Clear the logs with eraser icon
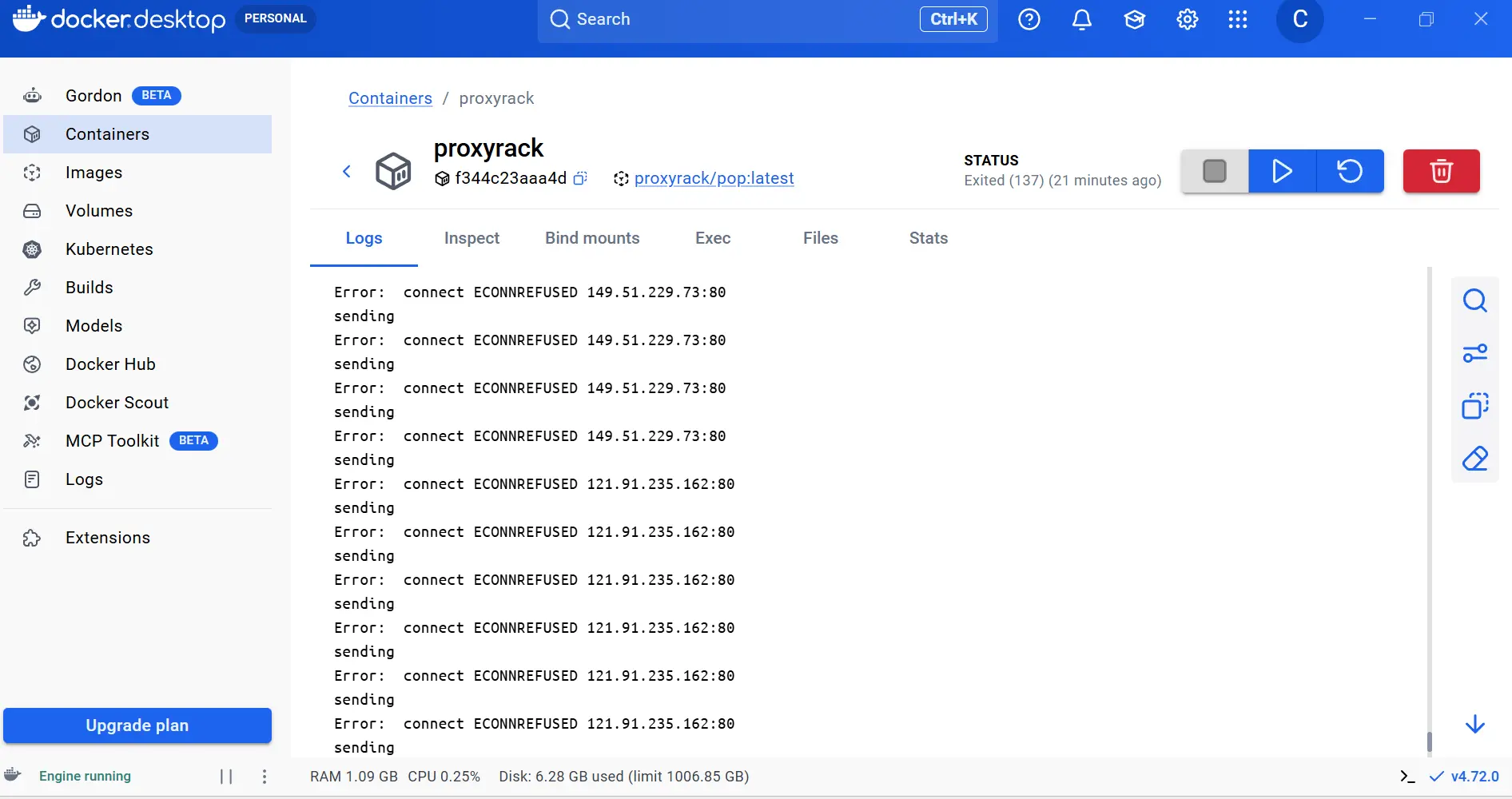The image size is (1512, 799). [1475, 459]
